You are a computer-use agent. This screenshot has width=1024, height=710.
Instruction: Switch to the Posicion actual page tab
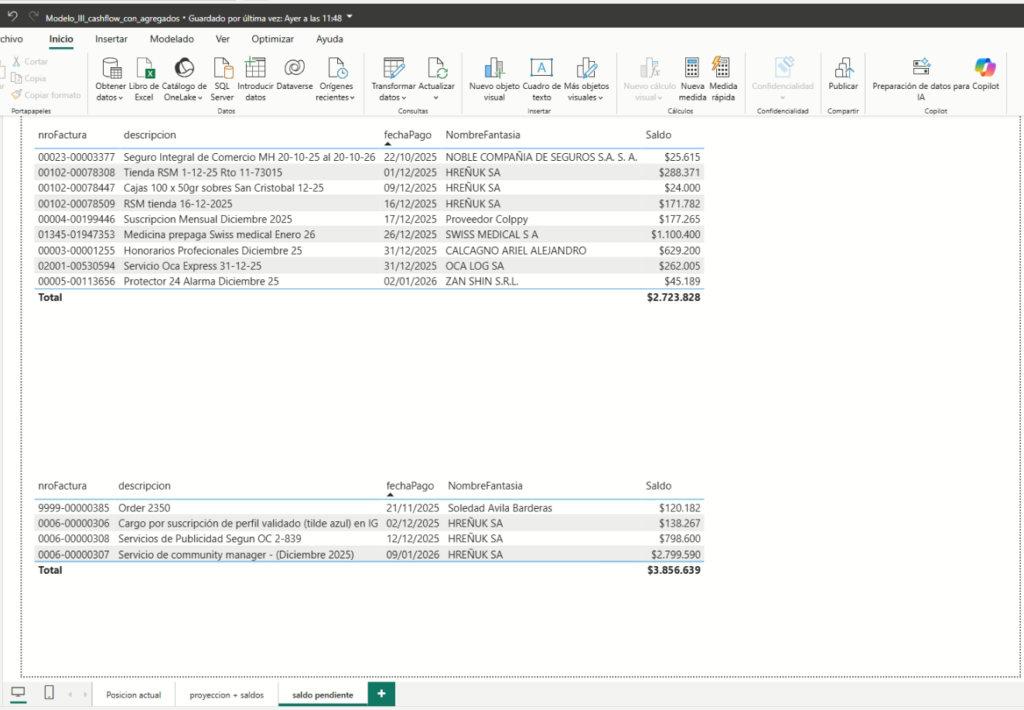click(133, 695)
